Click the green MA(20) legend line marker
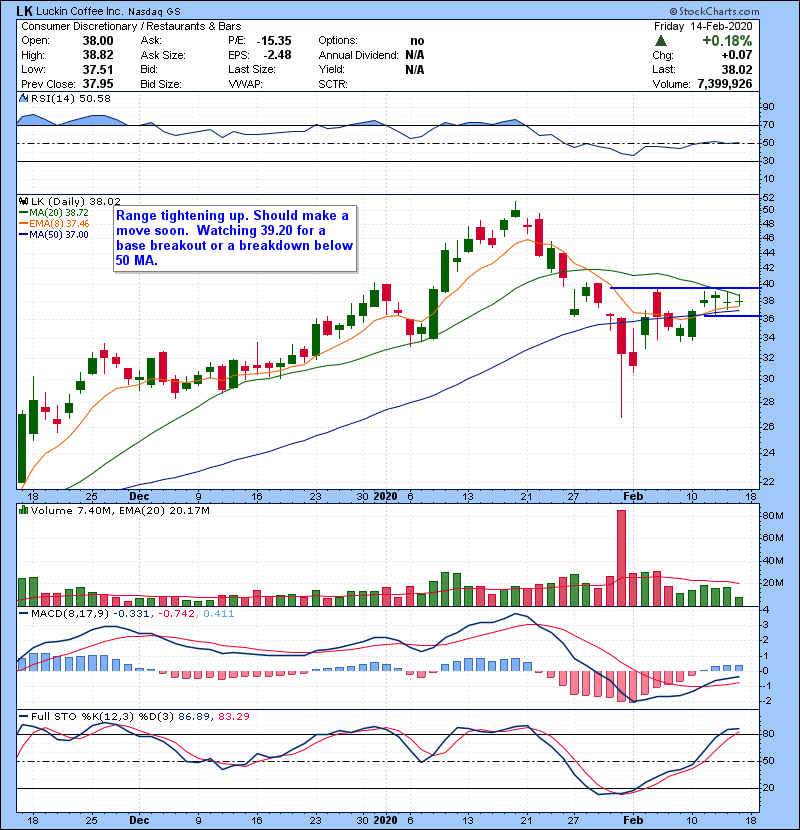 click(x=23, y=213)
